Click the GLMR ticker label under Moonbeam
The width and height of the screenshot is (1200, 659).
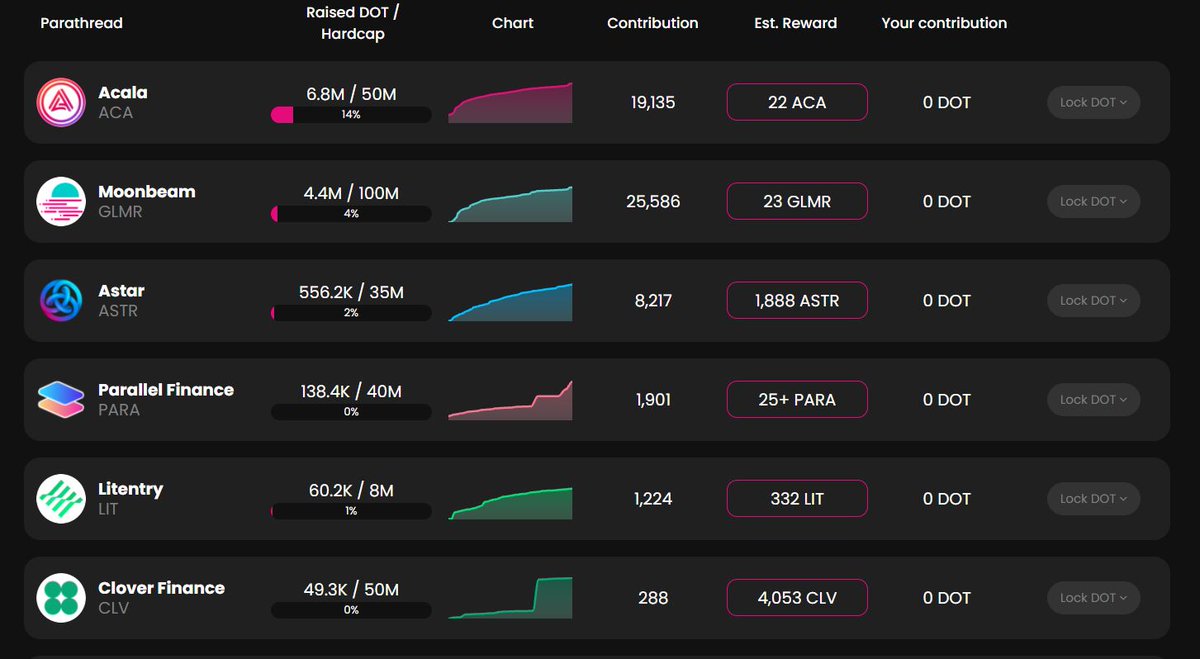[120, 212]
